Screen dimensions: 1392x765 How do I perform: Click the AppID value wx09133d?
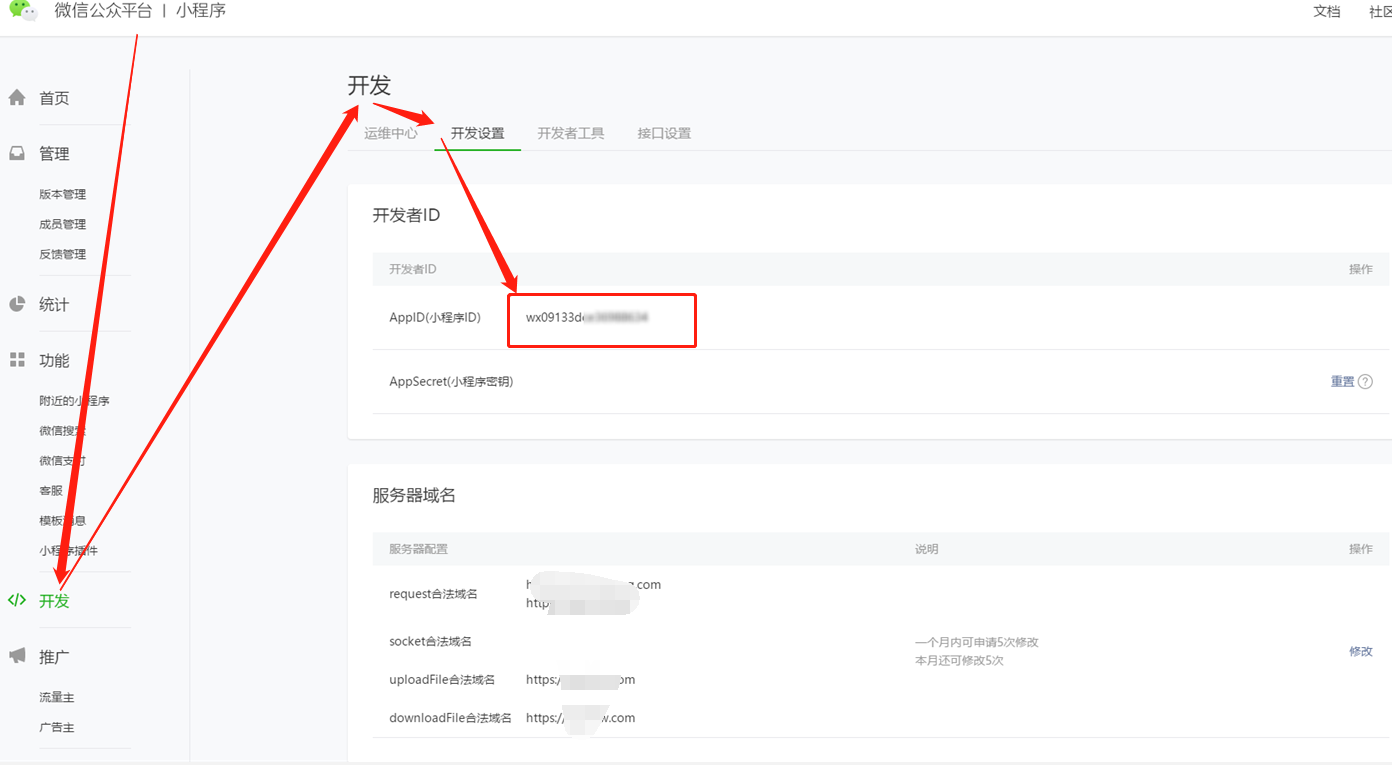[587, 317]
